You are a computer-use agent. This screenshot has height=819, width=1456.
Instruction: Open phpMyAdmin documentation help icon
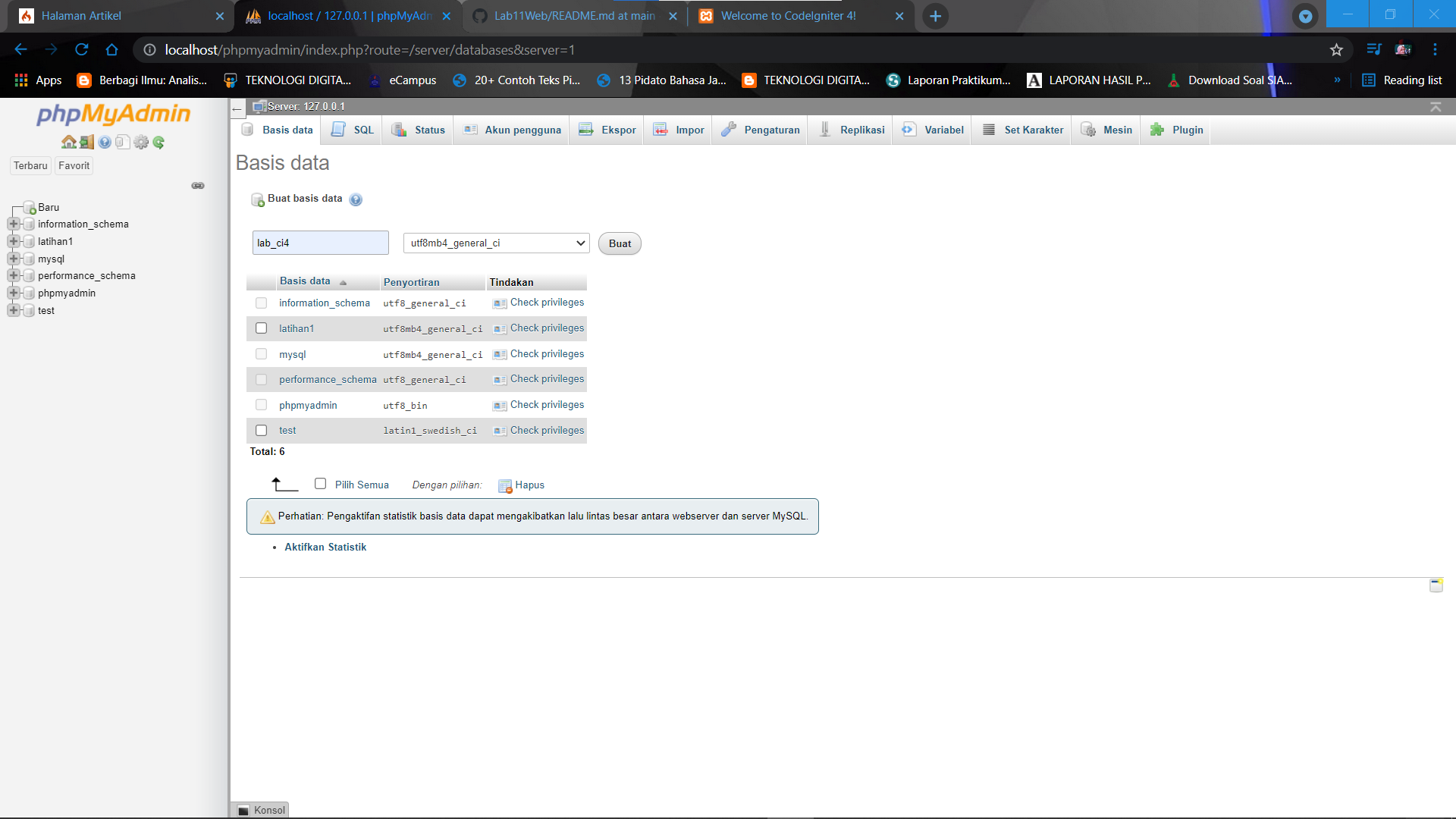click(x=104, y=142)
